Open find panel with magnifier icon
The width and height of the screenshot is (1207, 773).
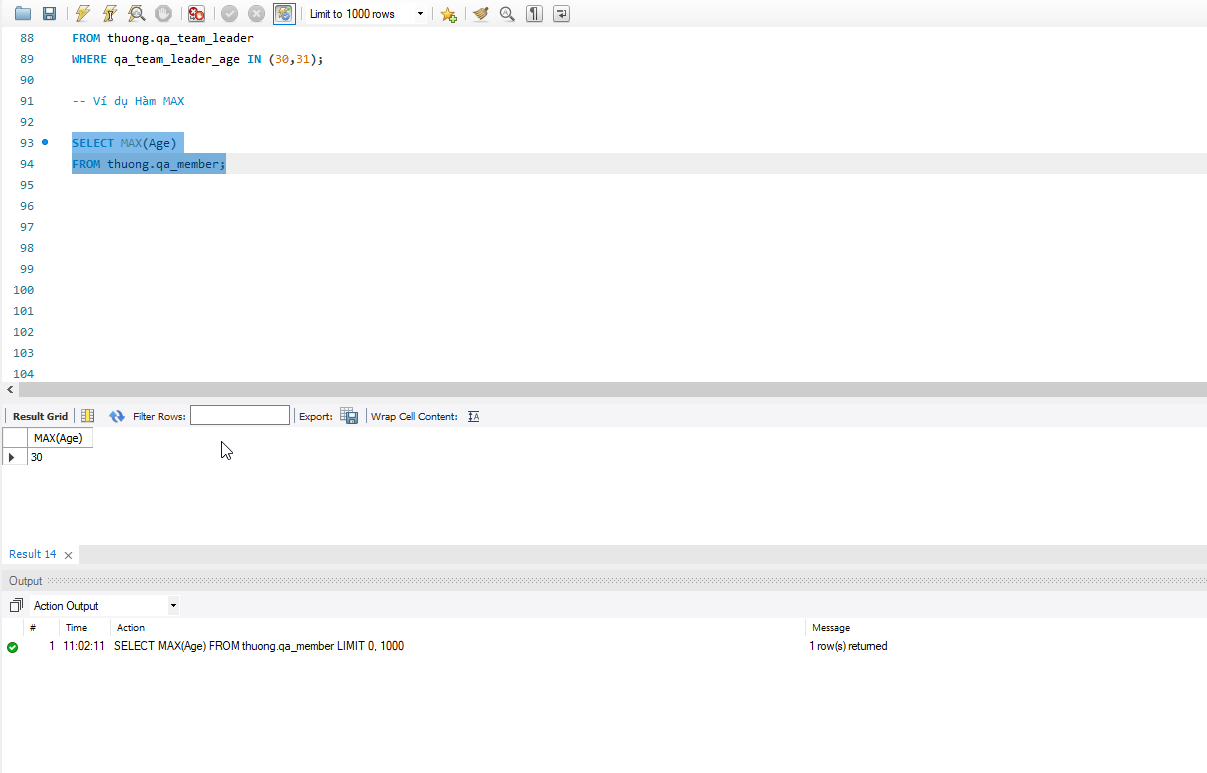(507, 14)
